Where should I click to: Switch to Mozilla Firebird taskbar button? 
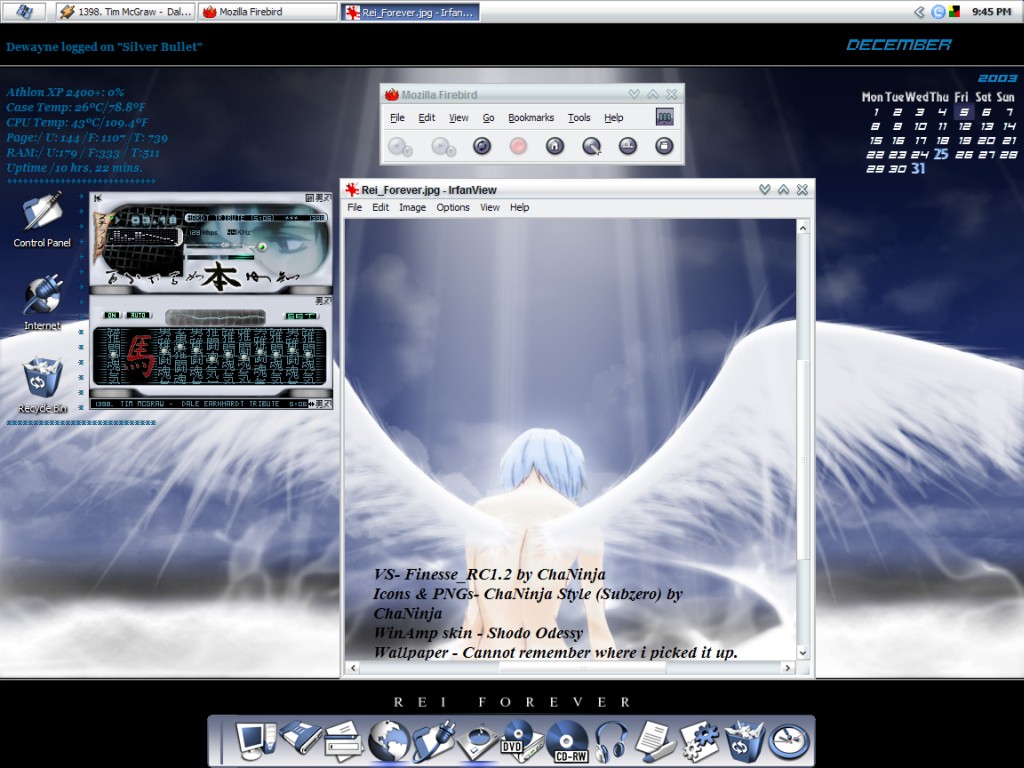tap(268, 12)
